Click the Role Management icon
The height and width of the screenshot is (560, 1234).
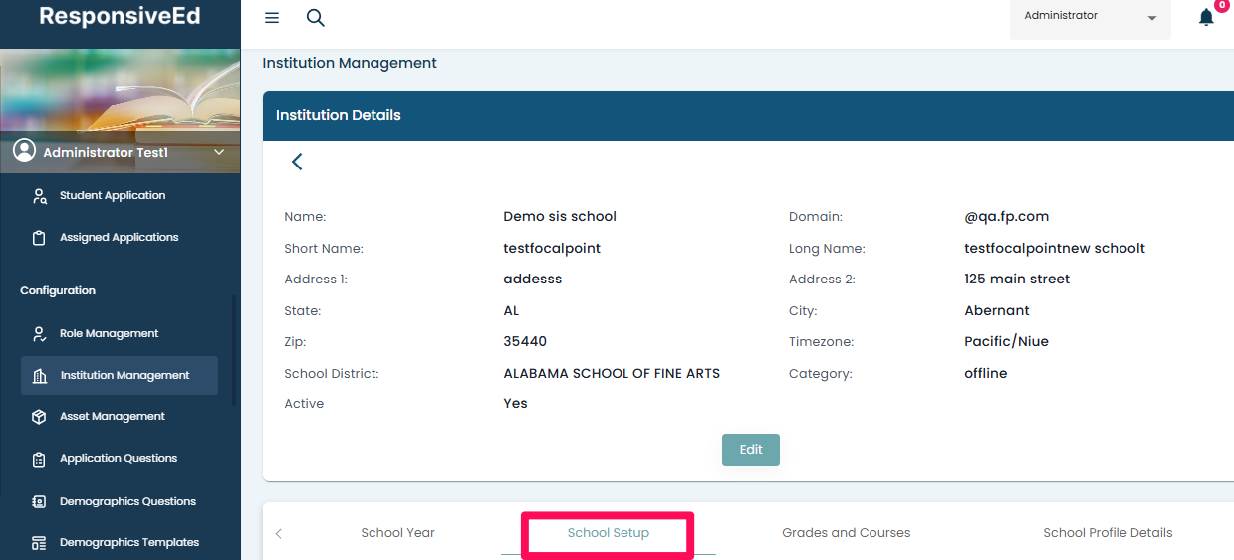(40, 334)
